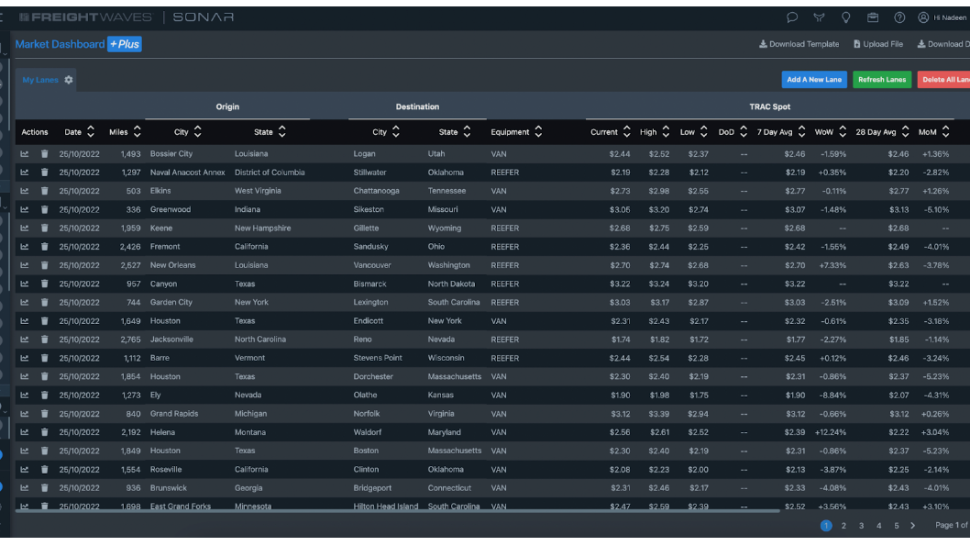Open My Lanes settings gear

69,80
